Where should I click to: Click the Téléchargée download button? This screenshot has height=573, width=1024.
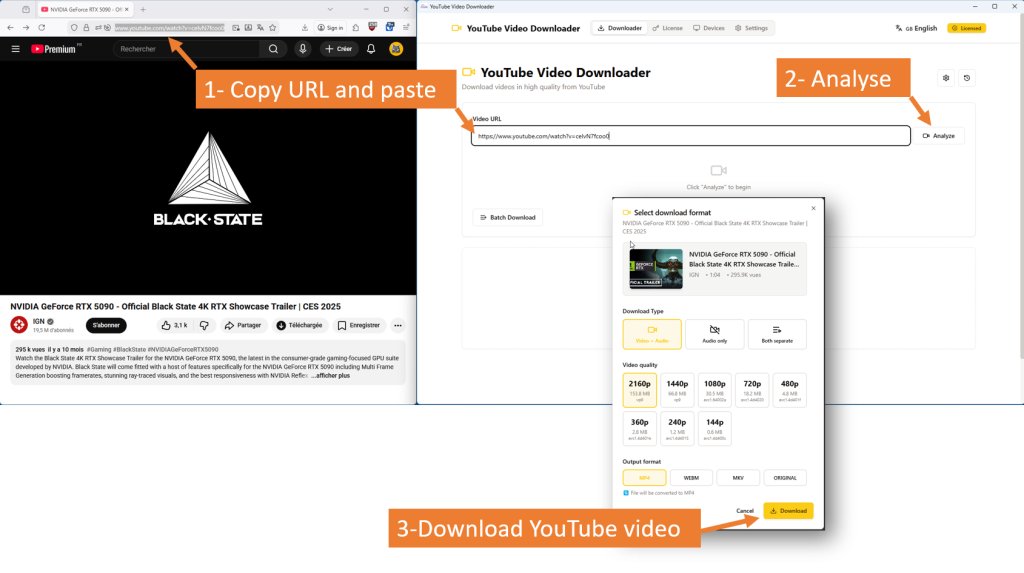tap(299, 325)
